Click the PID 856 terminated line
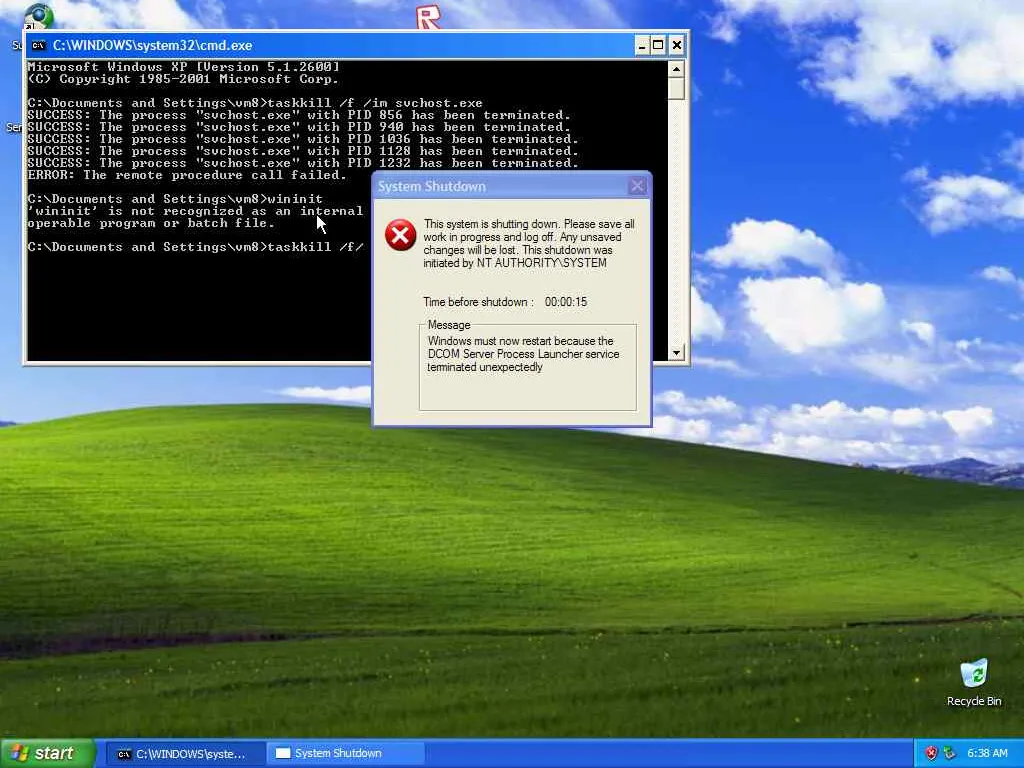 pyautogui.click(x=299, y=115)
